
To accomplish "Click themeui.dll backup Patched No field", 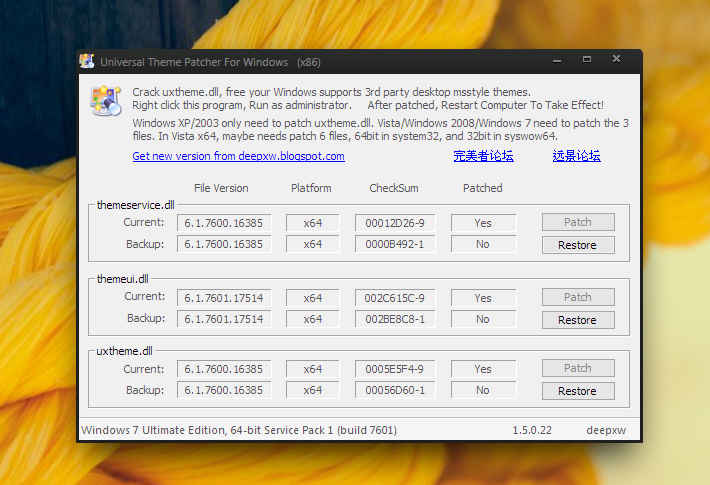I will coord(483,319).
